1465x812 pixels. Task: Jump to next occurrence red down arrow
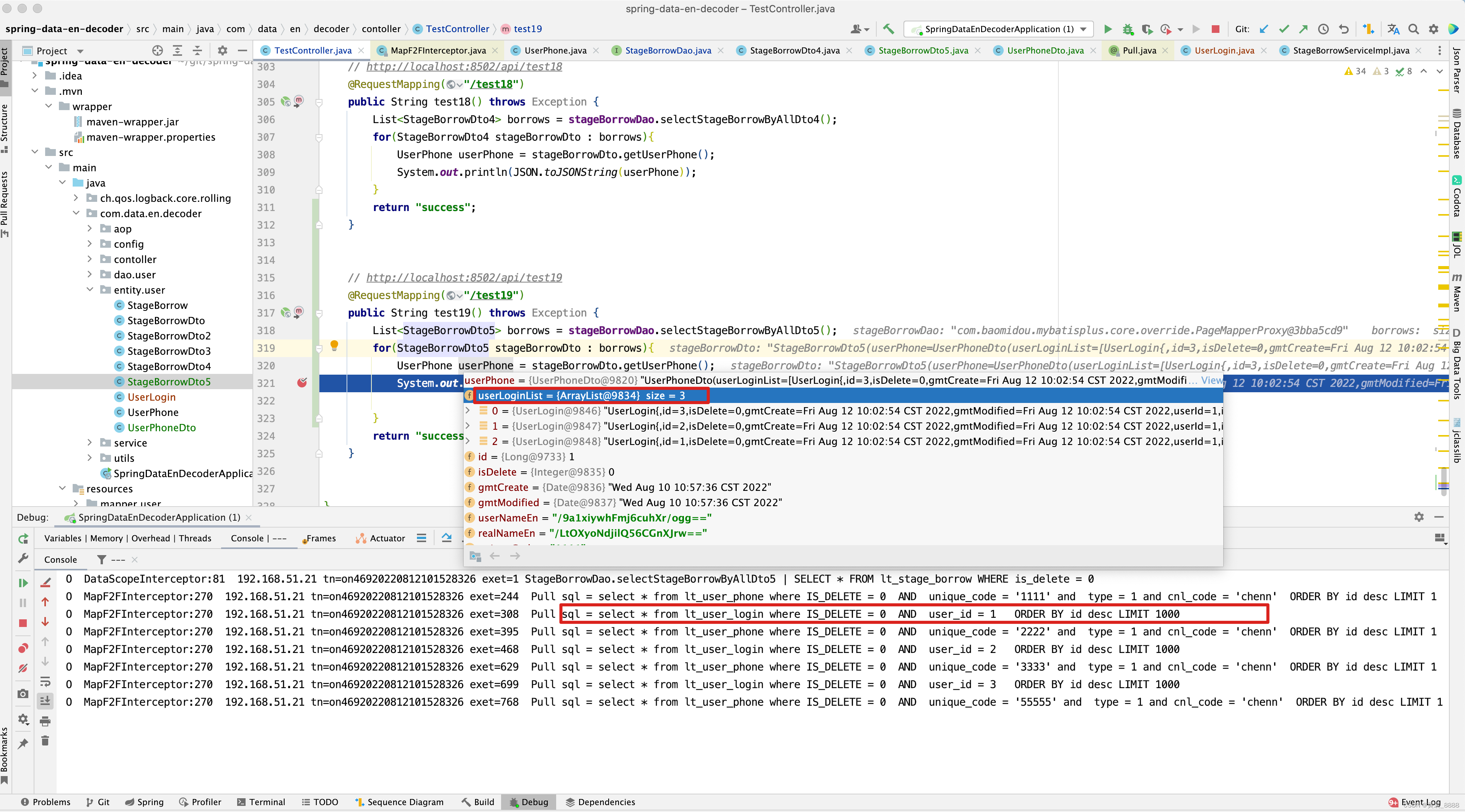[45, 622]
